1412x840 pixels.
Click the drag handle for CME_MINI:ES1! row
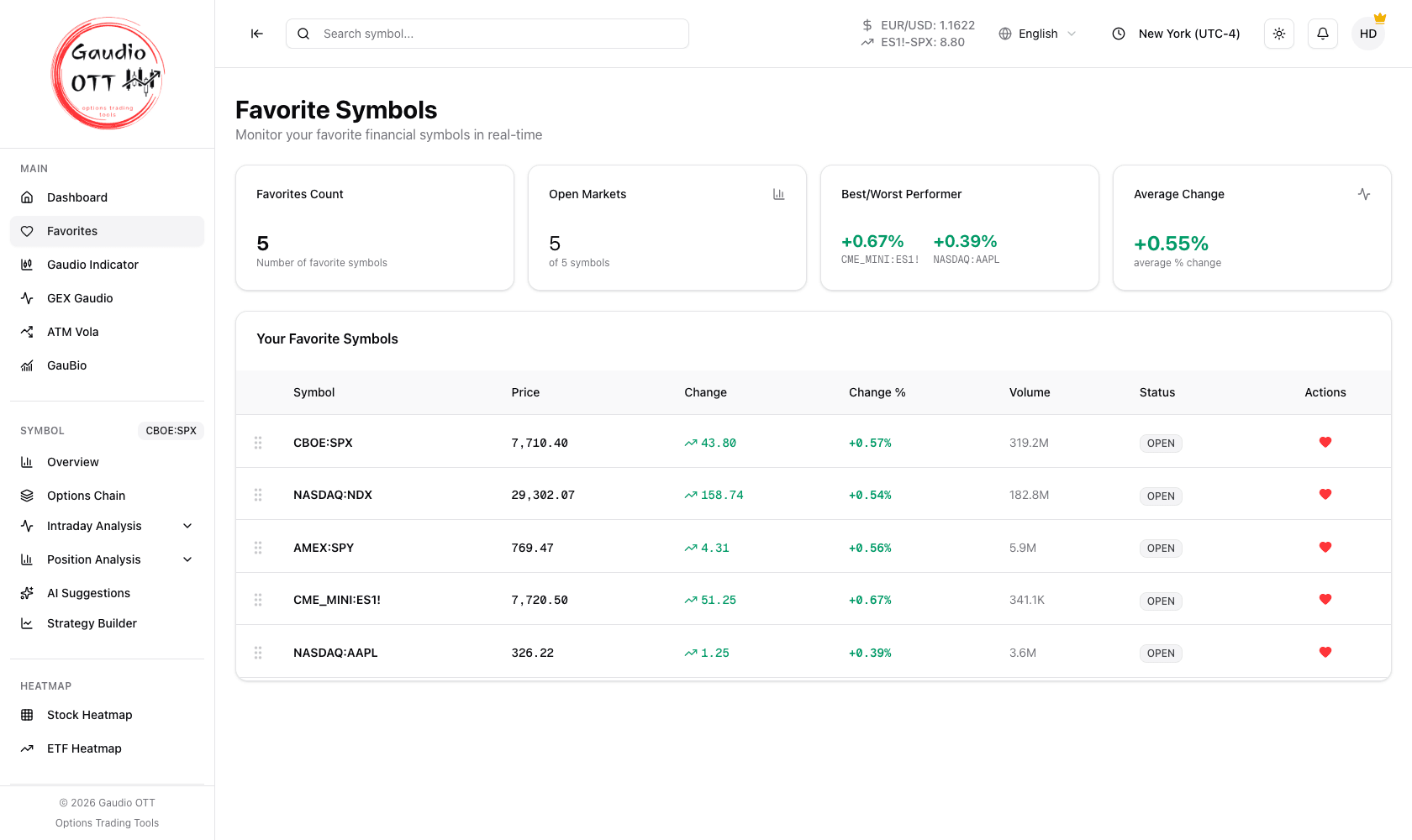pyautogui.click(x=258, y=600)
